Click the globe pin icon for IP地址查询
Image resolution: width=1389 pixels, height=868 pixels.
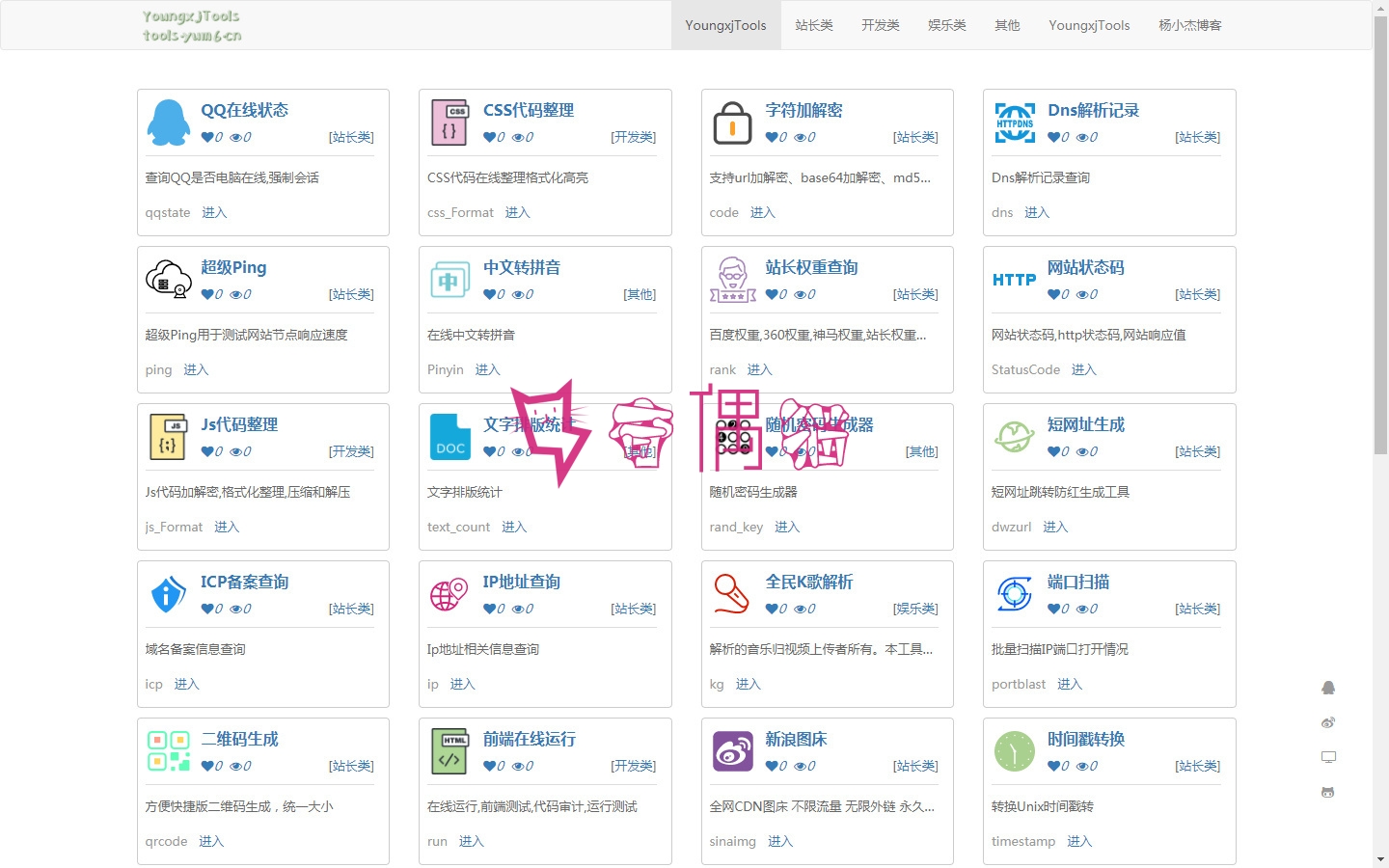tap(450, 594)
